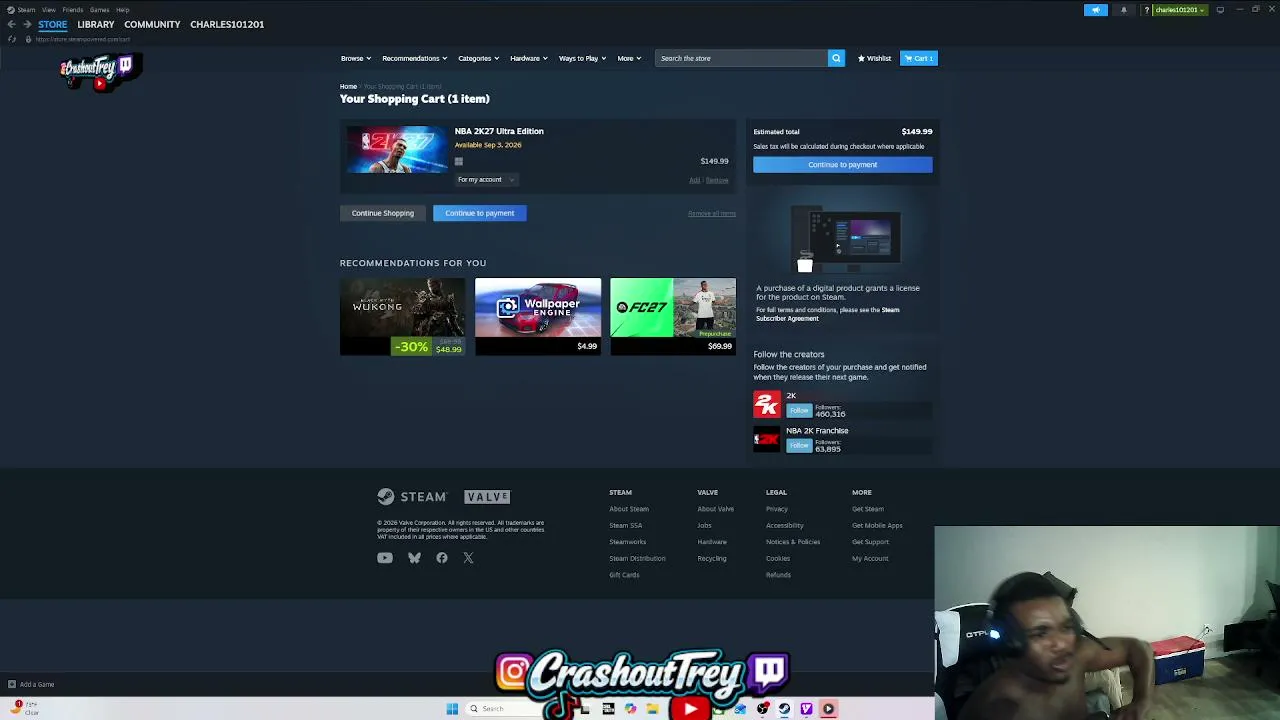Viewport: 1280px width, 720px height.
Task: Open the About Steam footer link
Action: tap(629, 509)
